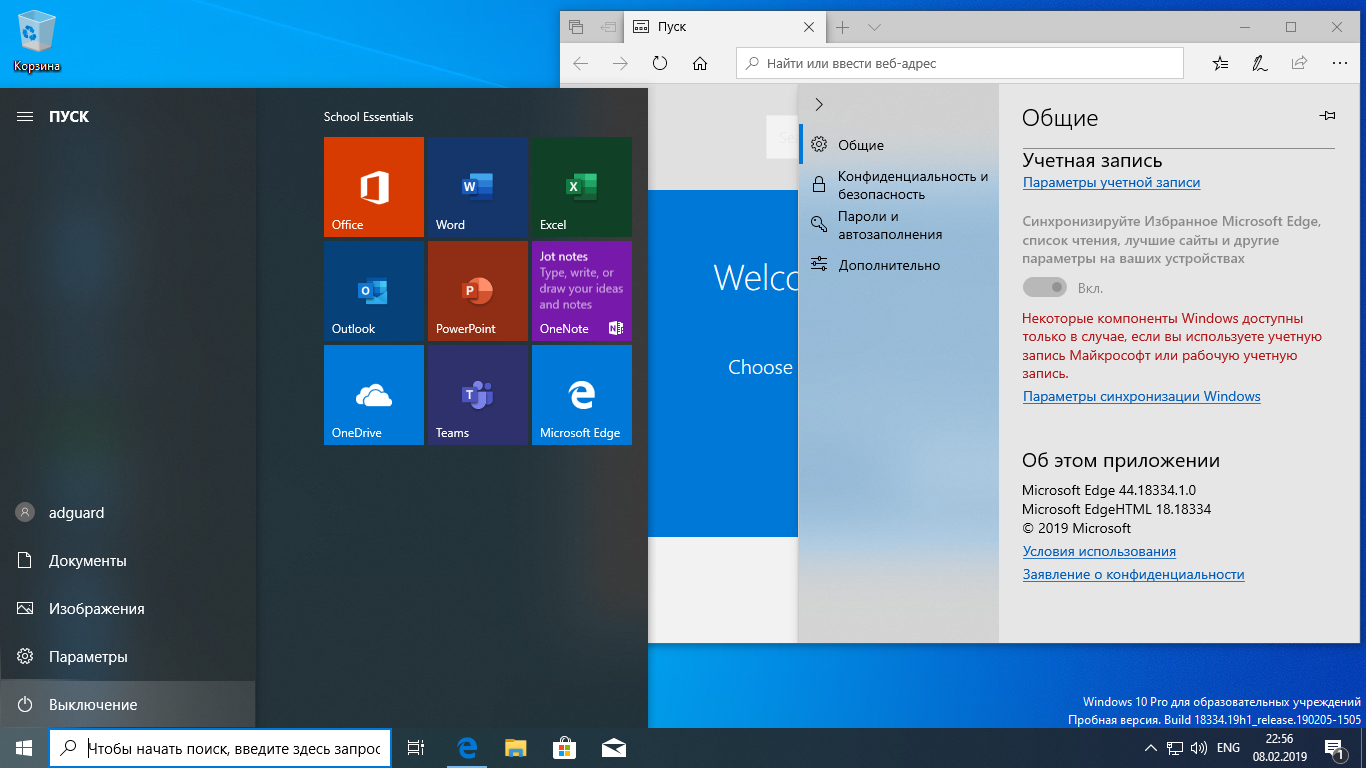
Task: Click the School Essentials group heading
Action: tap(368, 117)
